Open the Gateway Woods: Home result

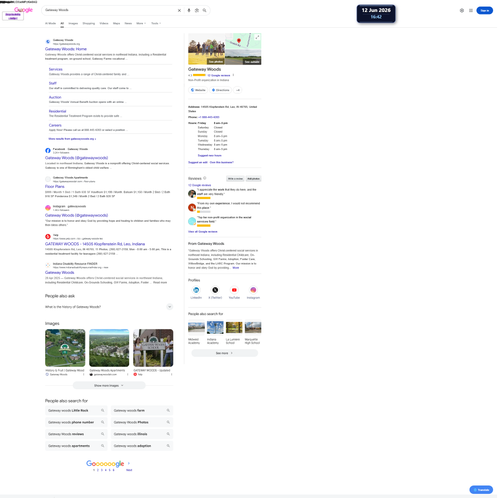point(66,49)
